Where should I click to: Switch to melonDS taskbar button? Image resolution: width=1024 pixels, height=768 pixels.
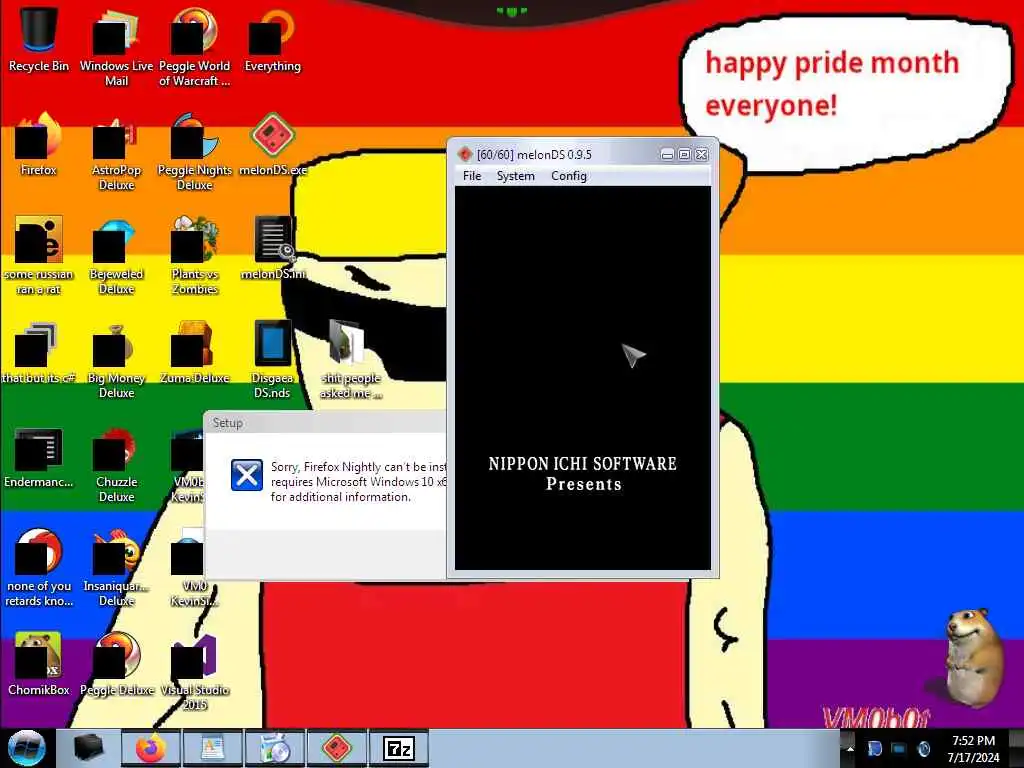tap(337, 748)
